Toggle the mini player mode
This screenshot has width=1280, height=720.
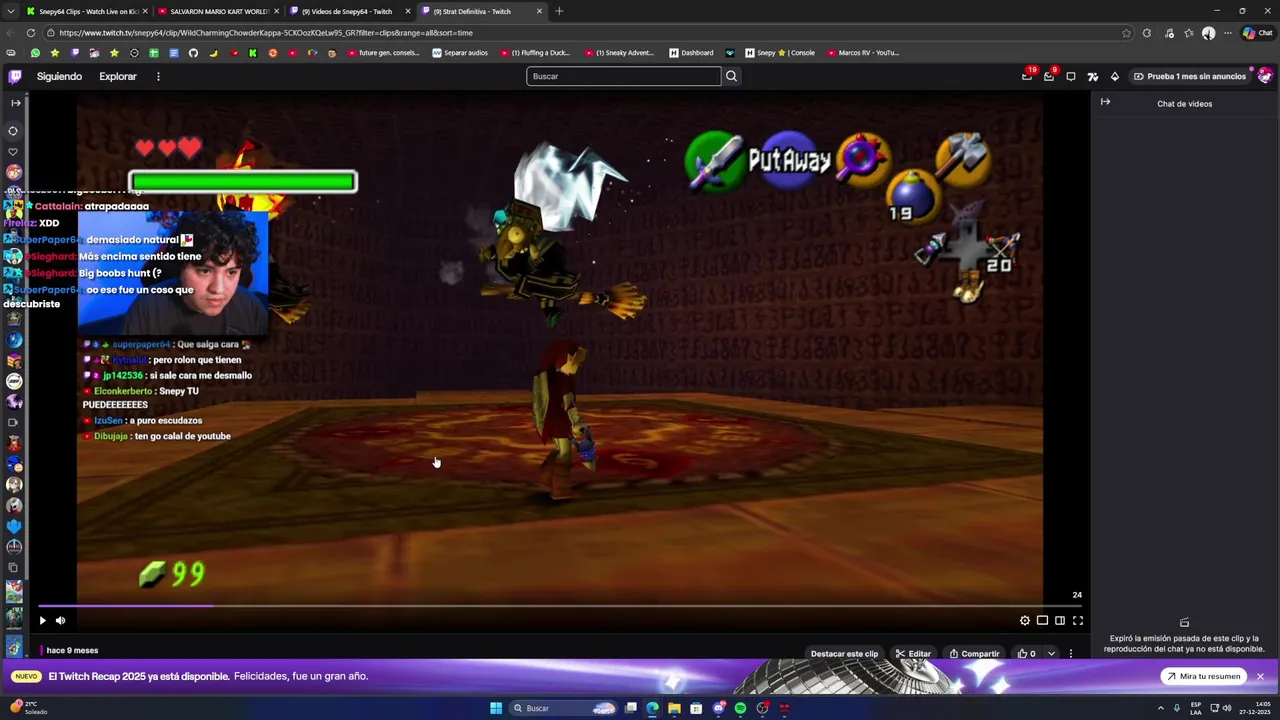pyautogui.click(x=1042, y=621)
